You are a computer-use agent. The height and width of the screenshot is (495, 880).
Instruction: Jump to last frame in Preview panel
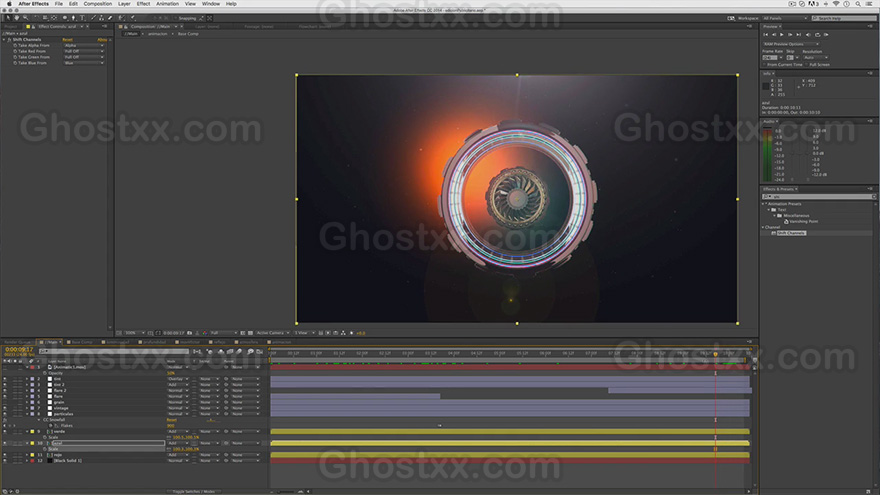point(799,35)
